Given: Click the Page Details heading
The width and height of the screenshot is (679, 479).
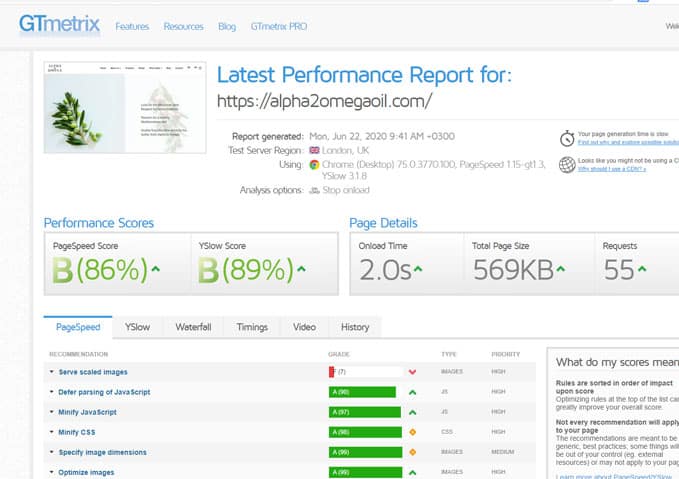Looking at the screenshot, I should [x=383, y=223].
